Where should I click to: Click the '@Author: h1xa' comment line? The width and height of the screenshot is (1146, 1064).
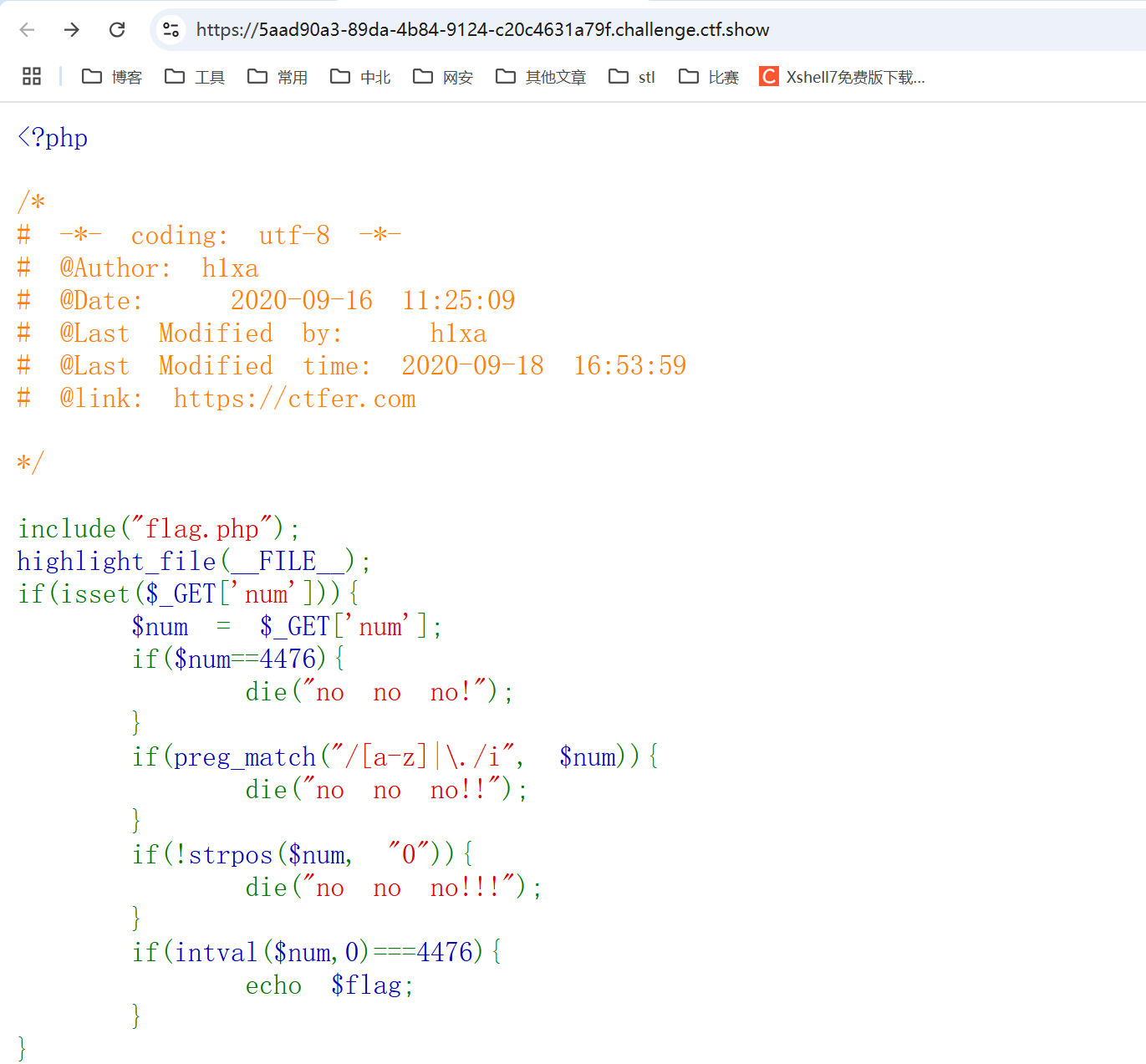138,268
